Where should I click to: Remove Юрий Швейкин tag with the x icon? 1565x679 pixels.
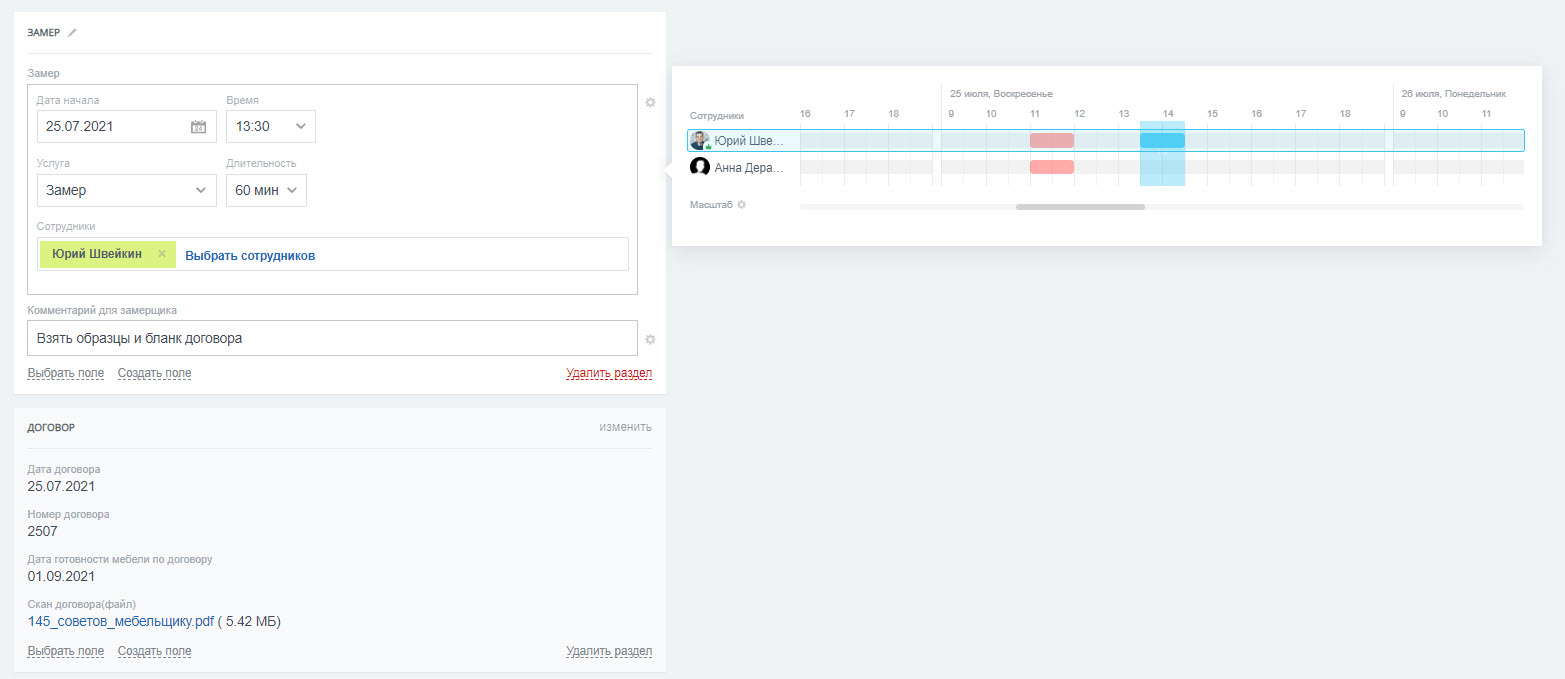pos(162,254)
